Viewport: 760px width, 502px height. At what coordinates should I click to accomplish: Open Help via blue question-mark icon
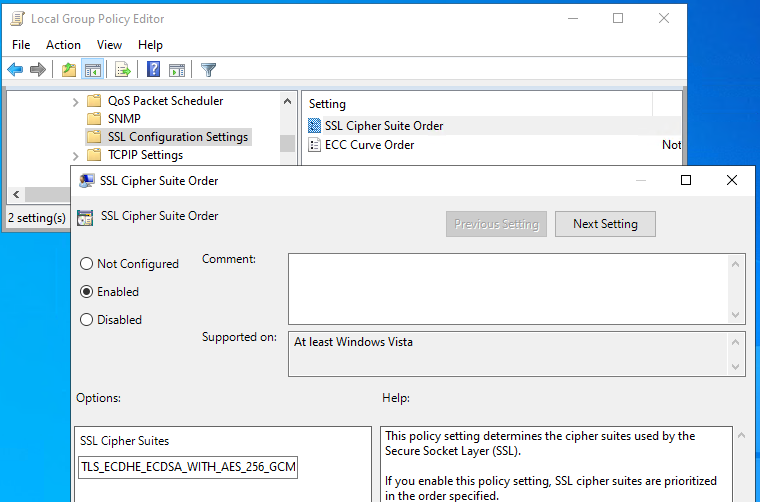[153, 69]
